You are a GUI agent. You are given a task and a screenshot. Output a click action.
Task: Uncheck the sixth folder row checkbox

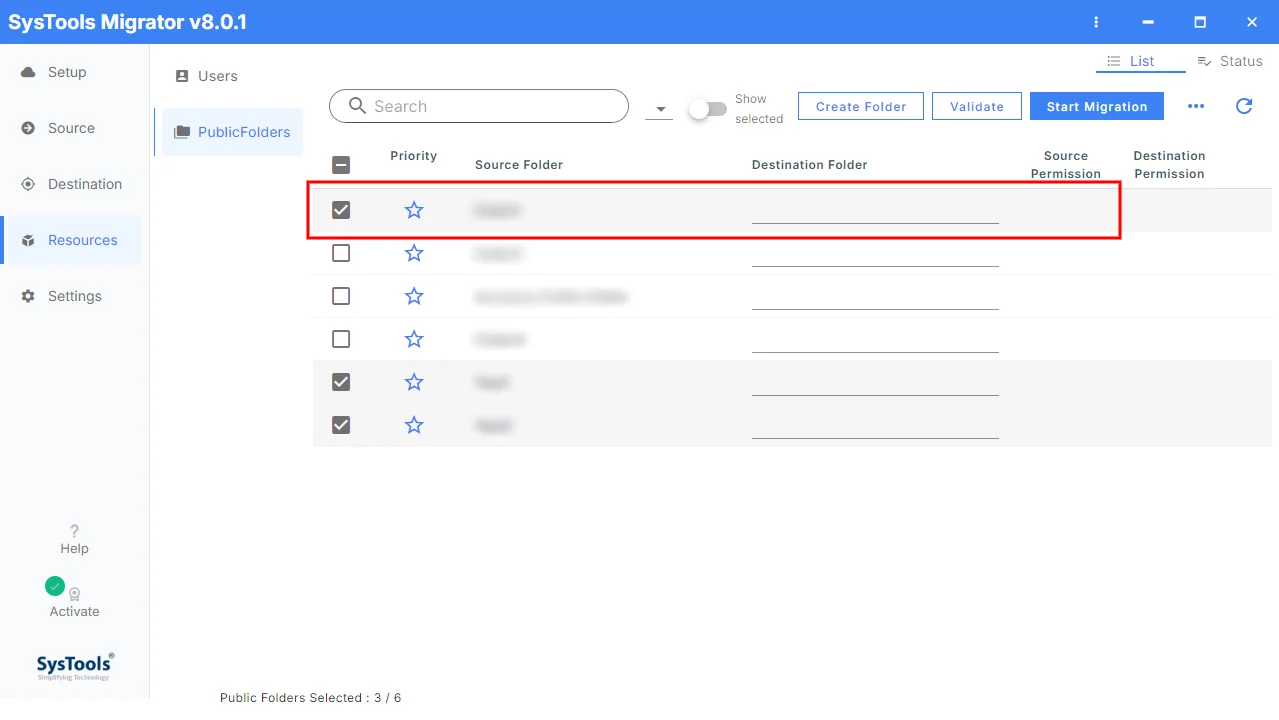coord(341,425)
